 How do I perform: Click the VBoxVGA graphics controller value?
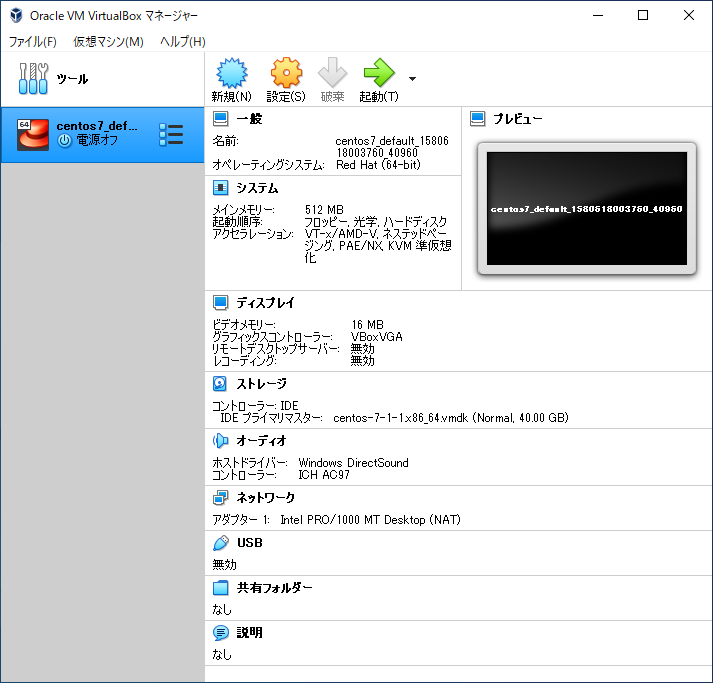(x=377, y=336)
